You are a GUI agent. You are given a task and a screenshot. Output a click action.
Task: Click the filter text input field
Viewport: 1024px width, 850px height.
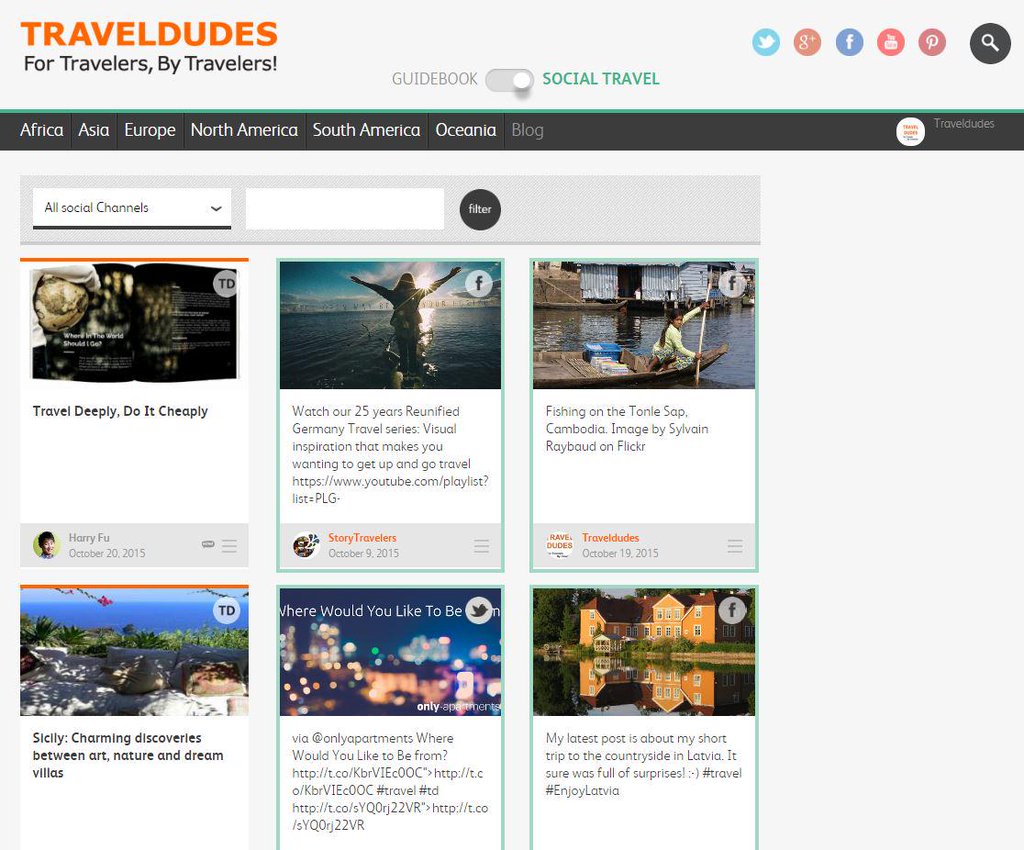[345, 209]
